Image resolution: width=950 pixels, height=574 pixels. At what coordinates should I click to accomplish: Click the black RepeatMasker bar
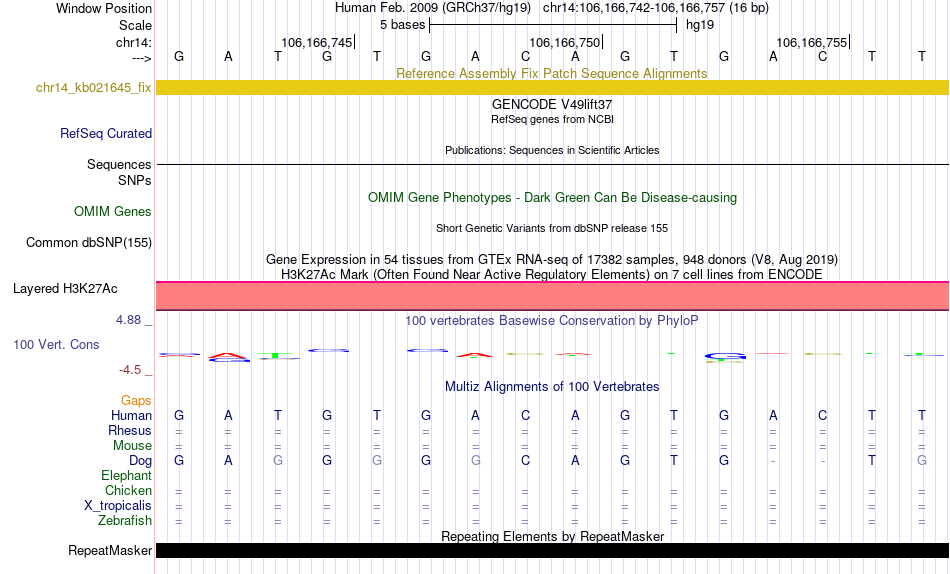tap(553, 550)
